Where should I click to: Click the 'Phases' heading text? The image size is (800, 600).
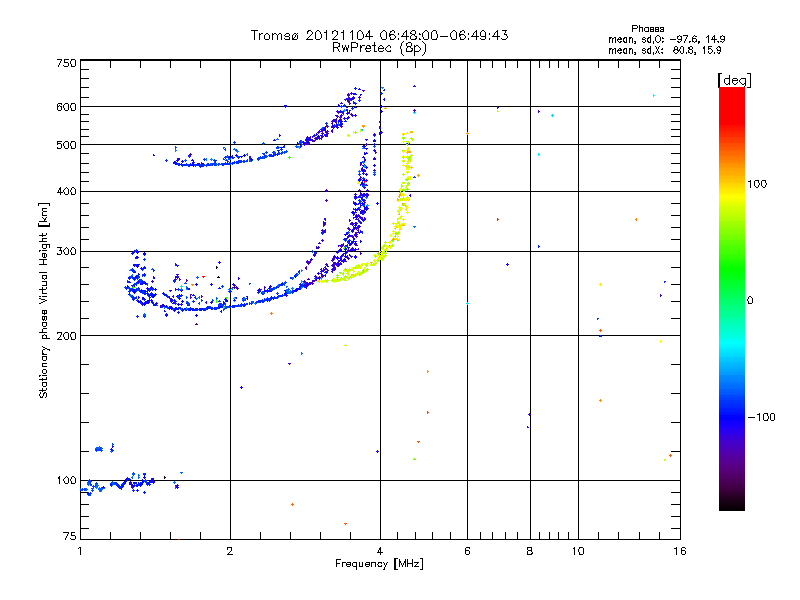[647, 29]
